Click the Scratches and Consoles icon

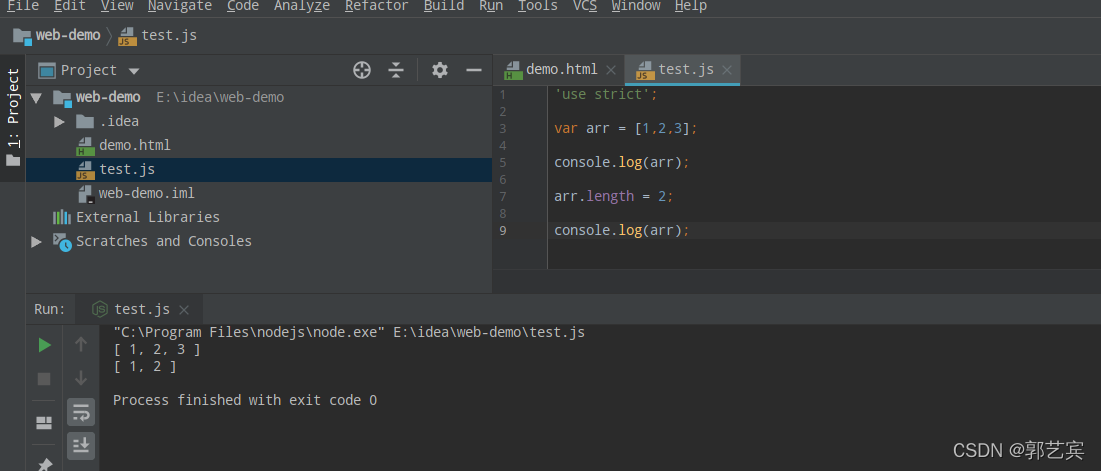pyautogui.click(x=62, y=241)
